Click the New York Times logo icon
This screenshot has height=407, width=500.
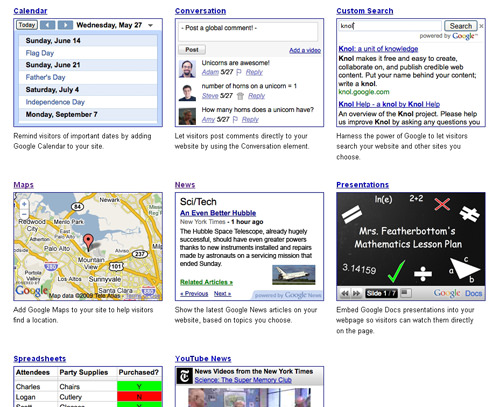pyautogui.click(x=184, y=376)
